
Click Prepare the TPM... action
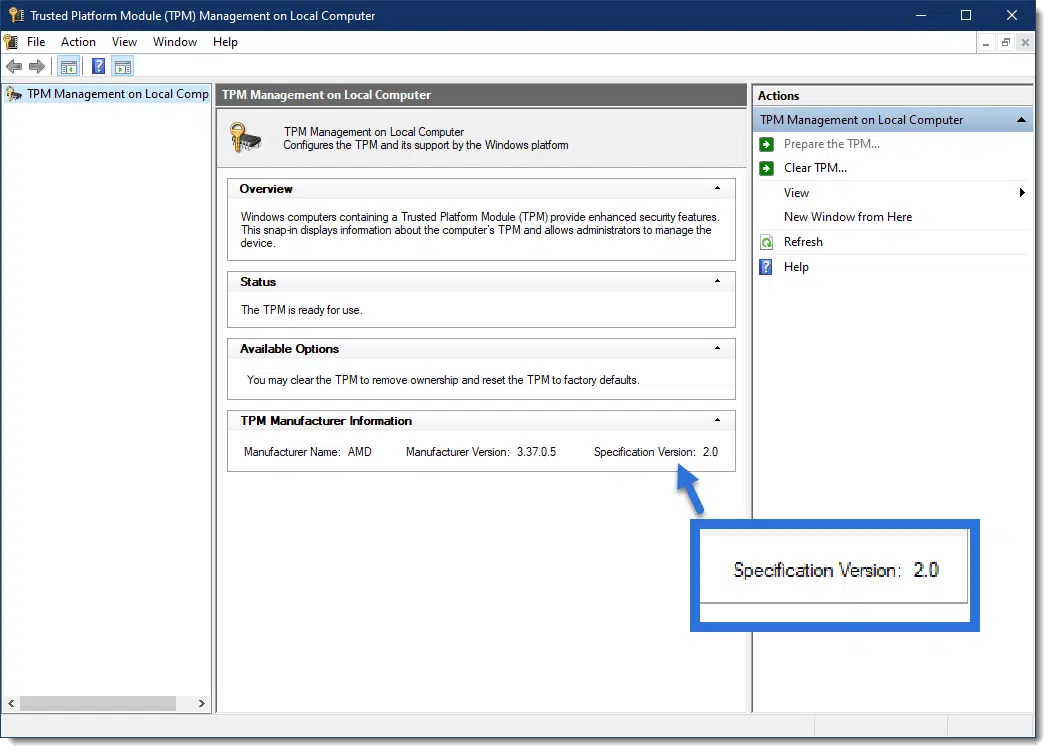point(832,143)
